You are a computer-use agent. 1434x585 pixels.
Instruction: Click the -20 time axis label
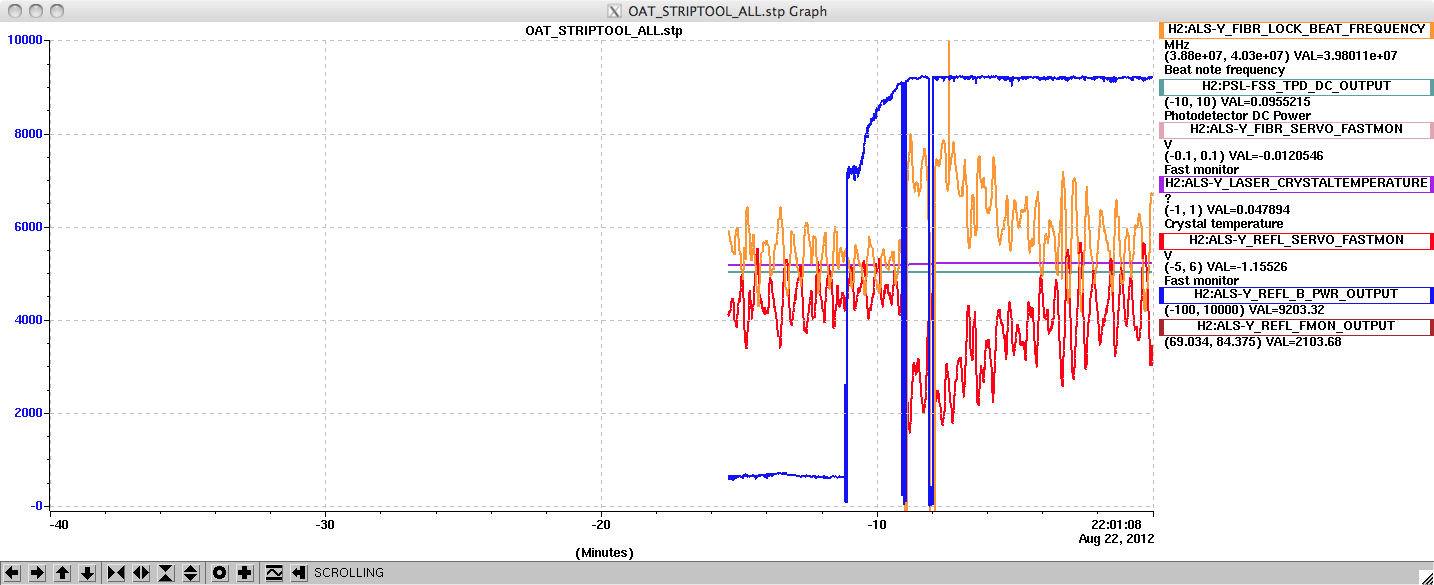pyautogui.click(x=601, y=524)
